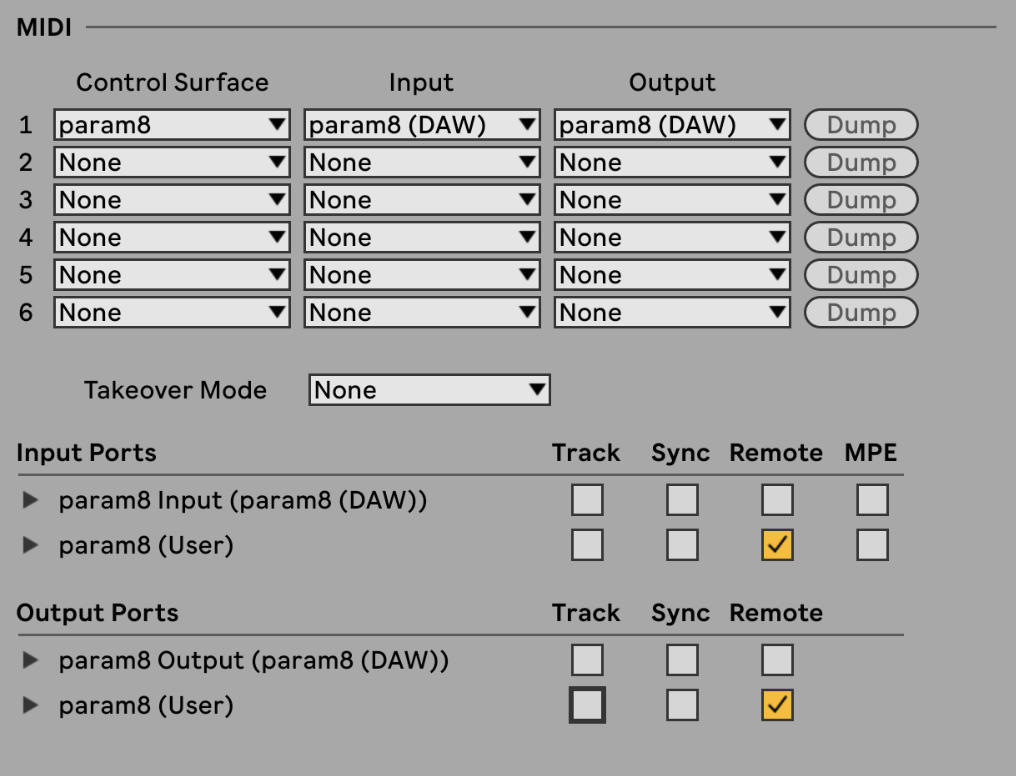Click the 'Control Surface' column header

click(x=172, y=82)
